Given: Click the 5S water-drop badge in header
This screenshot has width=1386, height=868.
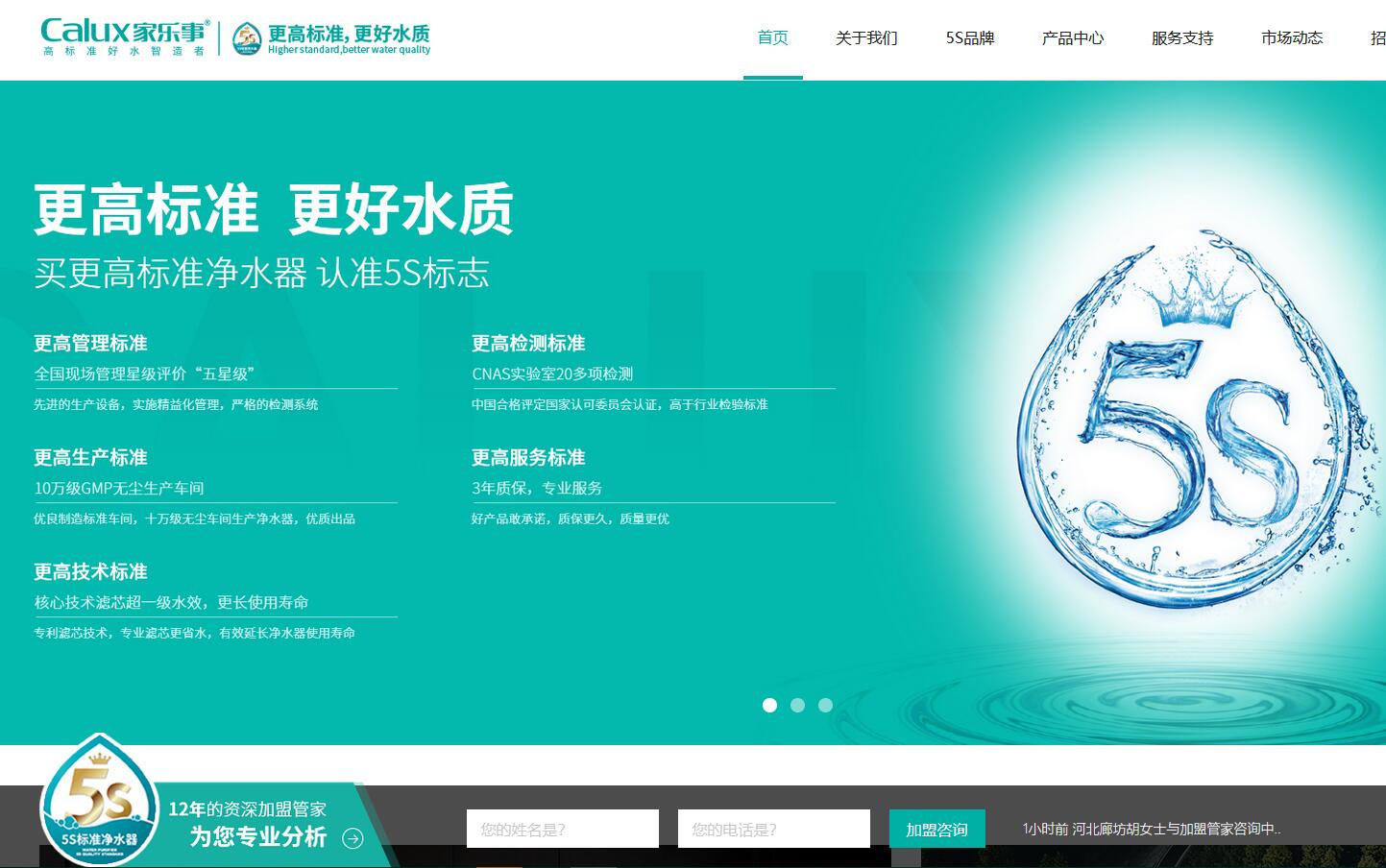Looking at the screenshot, I should coord(247,39).
